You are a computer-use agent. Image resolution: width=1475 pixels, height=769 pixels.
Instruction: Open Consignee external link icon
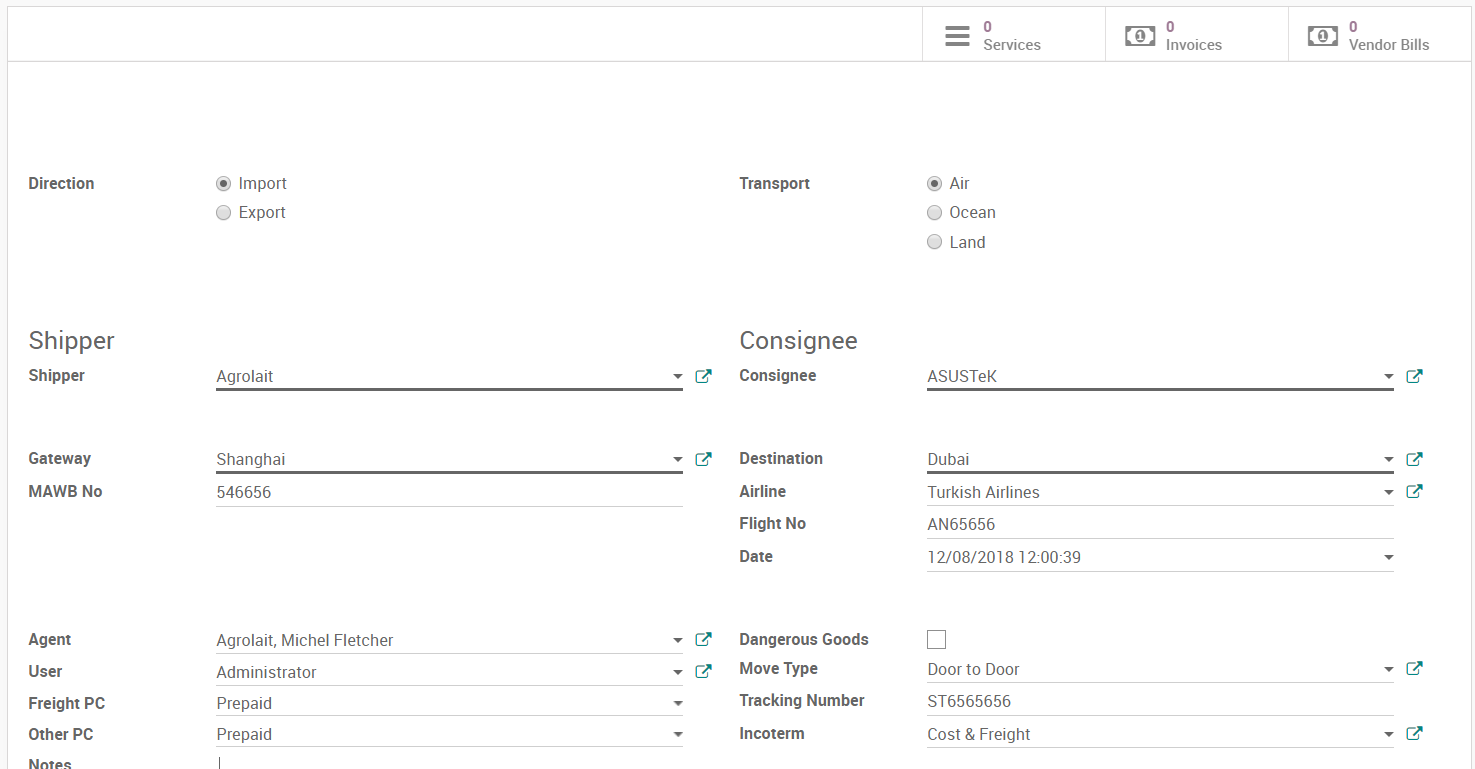(x=1414, y=377)
